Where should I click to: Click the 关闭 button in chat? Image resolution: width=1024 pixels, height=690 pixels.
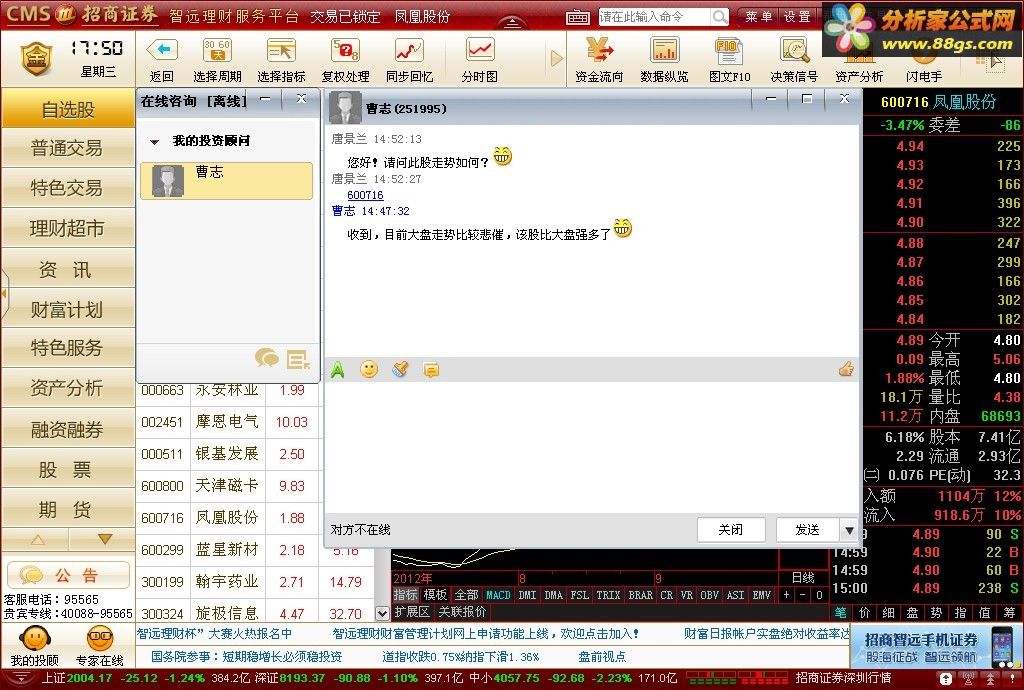point(731,529)
